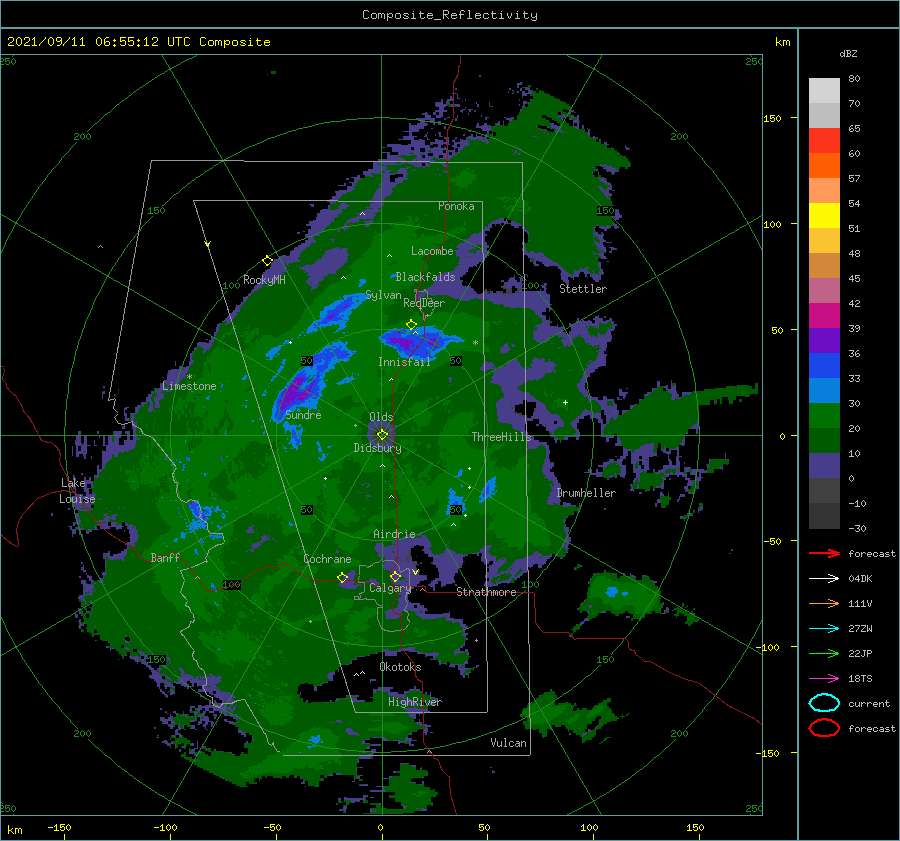
Task: Click the green 22JP arrow icon
Action: coord(824,653)
